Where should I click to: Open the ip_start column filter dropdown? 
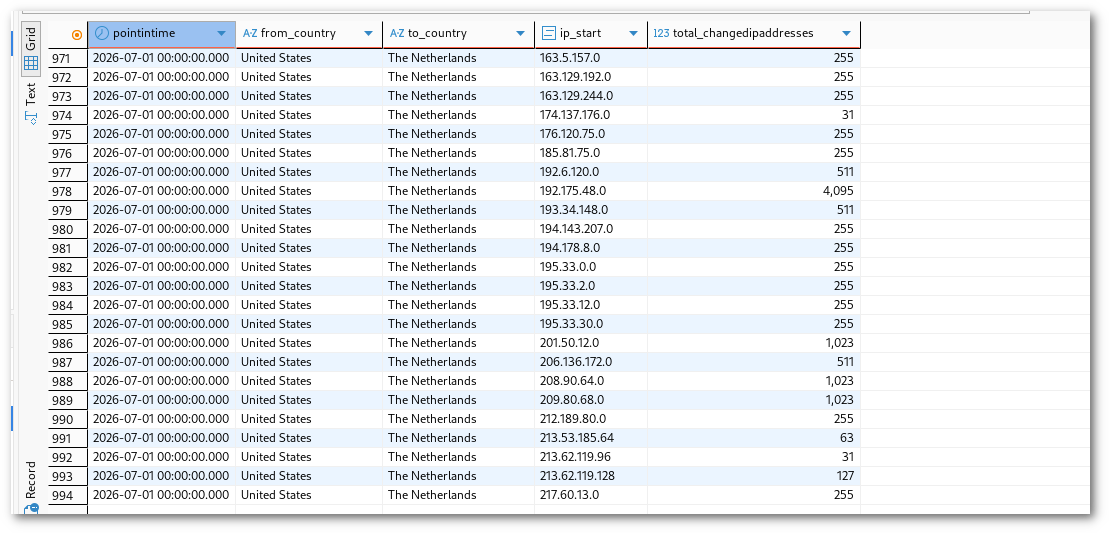coord(633,34)
